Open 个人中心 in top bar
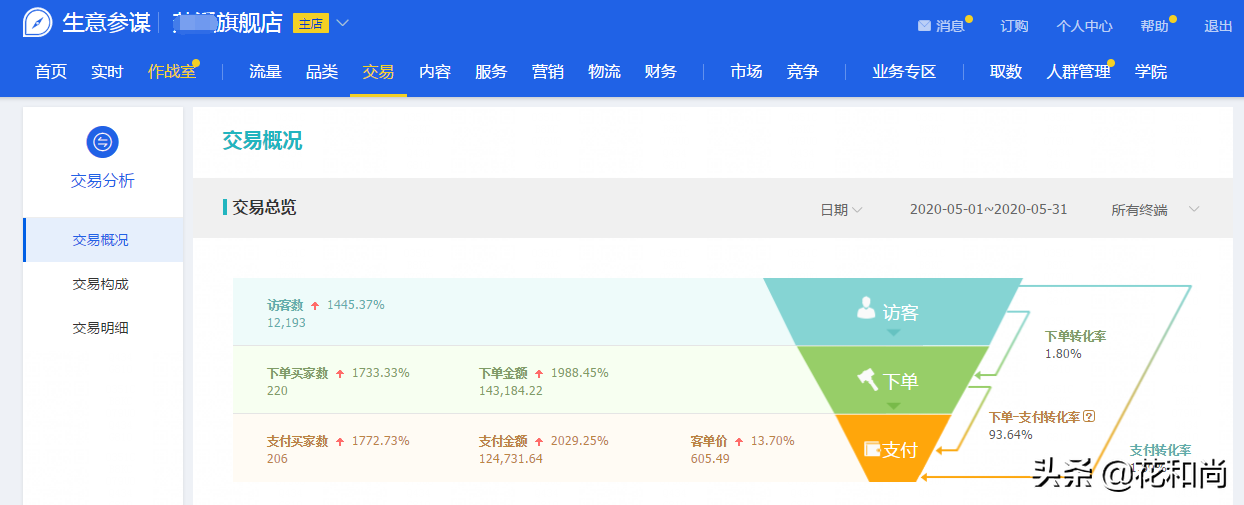The height and width of the screenshot is (505, 1244). click(1084, 26)
